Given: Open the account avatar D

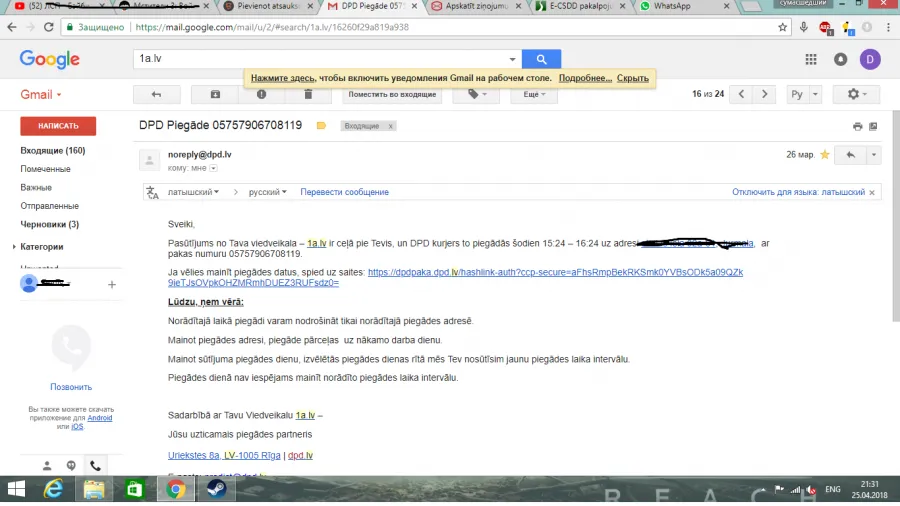Looking at the screenshot, I should (870, 59).
